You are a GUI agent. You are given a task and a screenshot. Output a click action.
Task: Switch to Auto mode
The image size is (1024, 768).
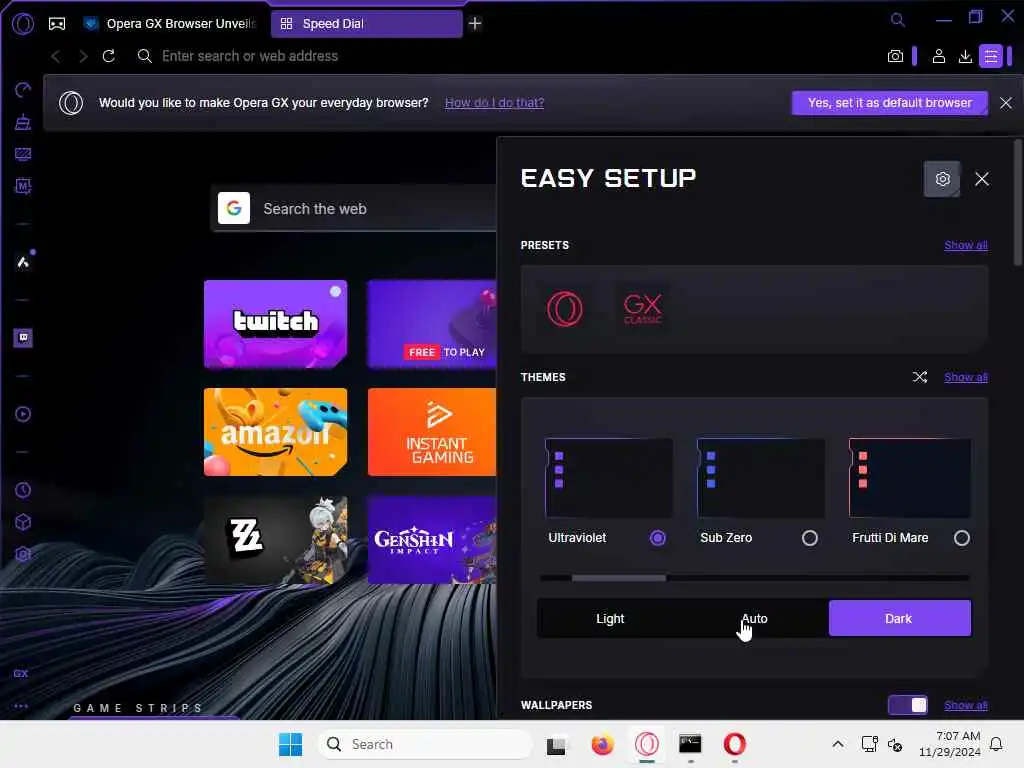(755, 618)
